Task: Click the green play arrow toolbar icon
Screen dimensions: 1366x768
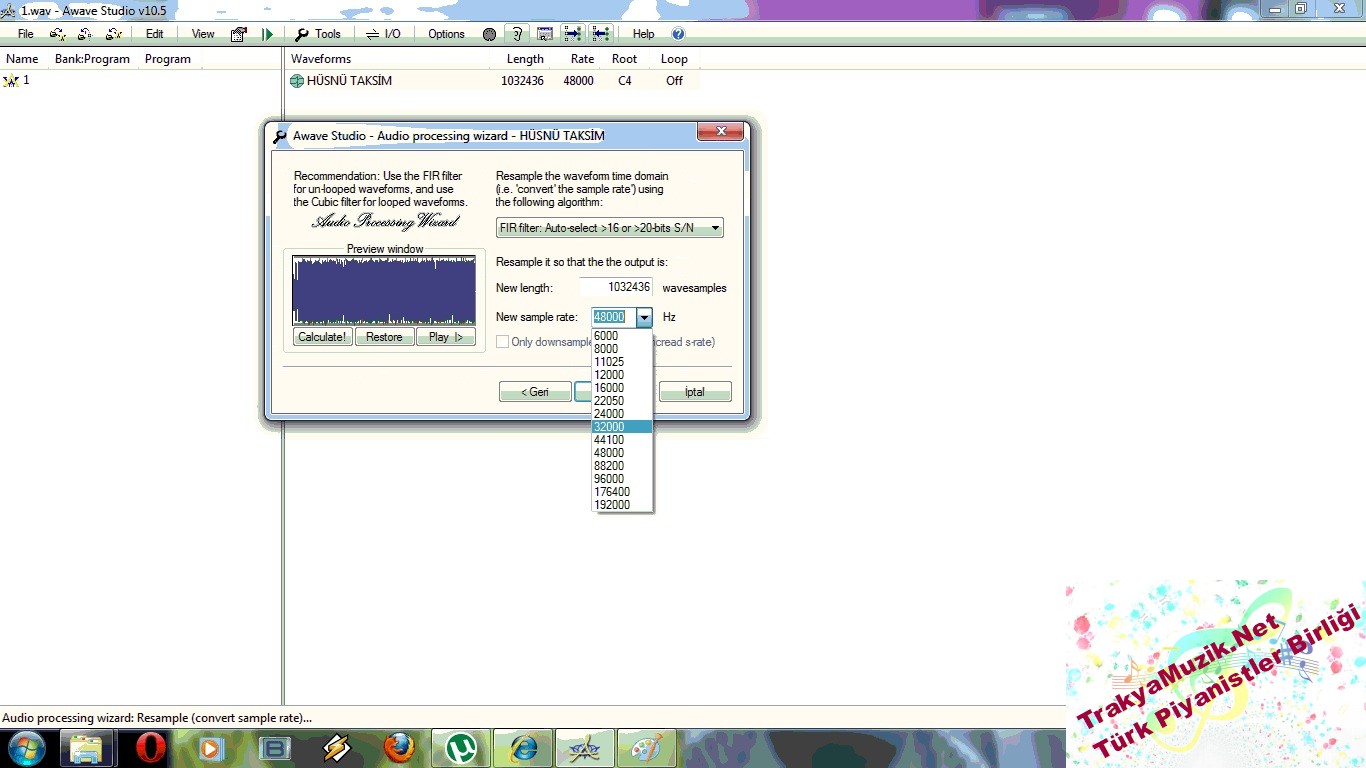Action: (x=267, y=34)
